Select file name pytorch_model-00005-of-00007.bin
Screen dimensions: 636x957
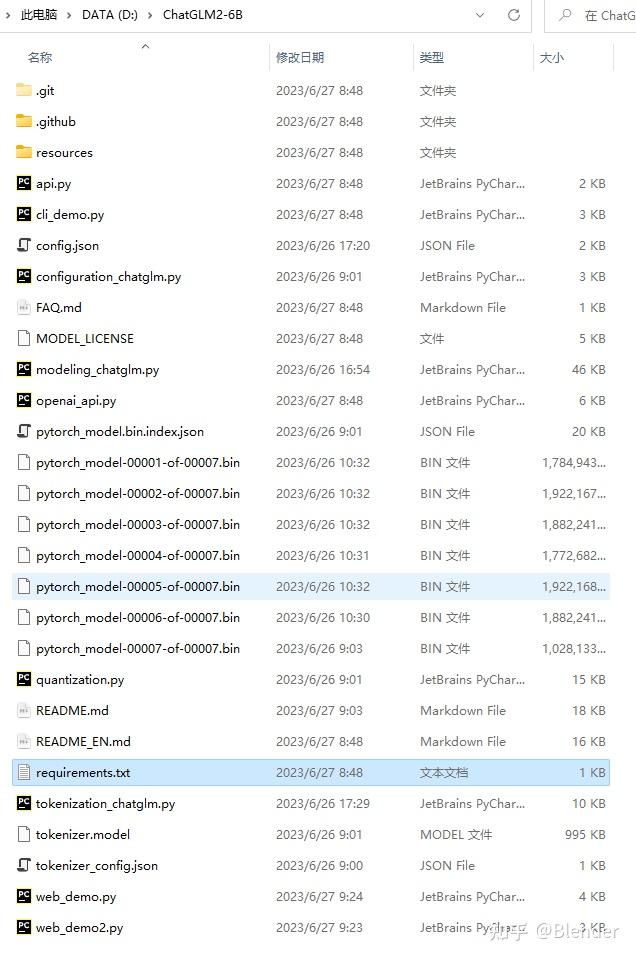coord(138,587)
